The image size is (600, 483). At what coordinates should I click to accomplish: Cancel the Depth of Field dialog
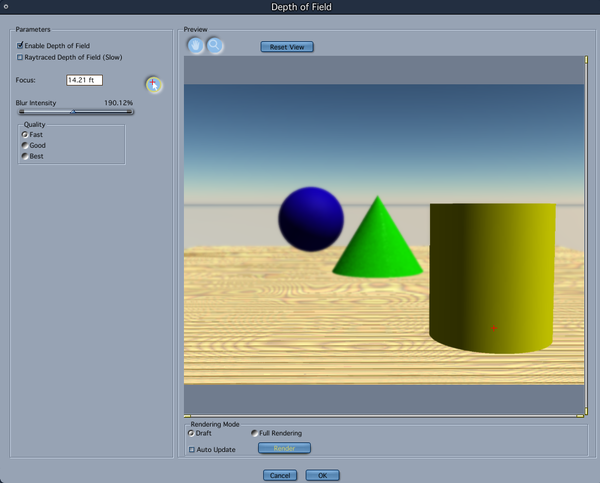pyautogui.click(x=280, y=475)
